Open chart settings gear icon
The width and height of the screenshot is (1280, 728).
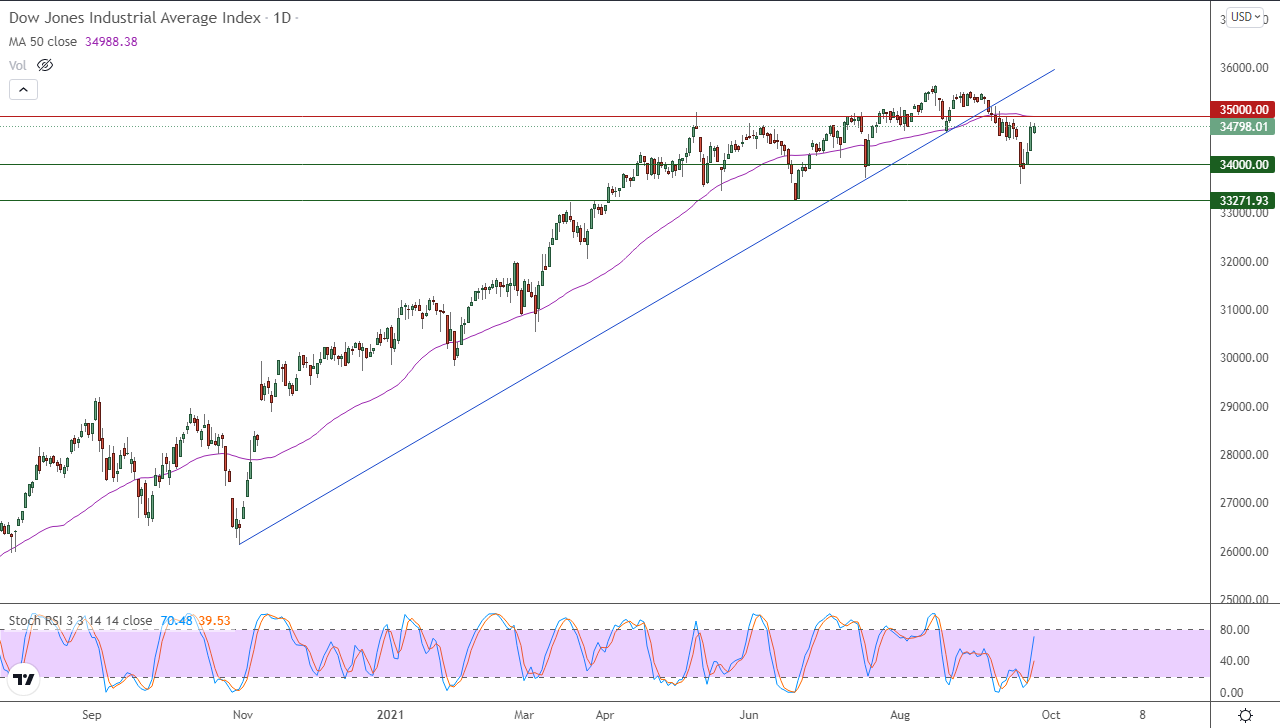click(x=1245, y=715)
